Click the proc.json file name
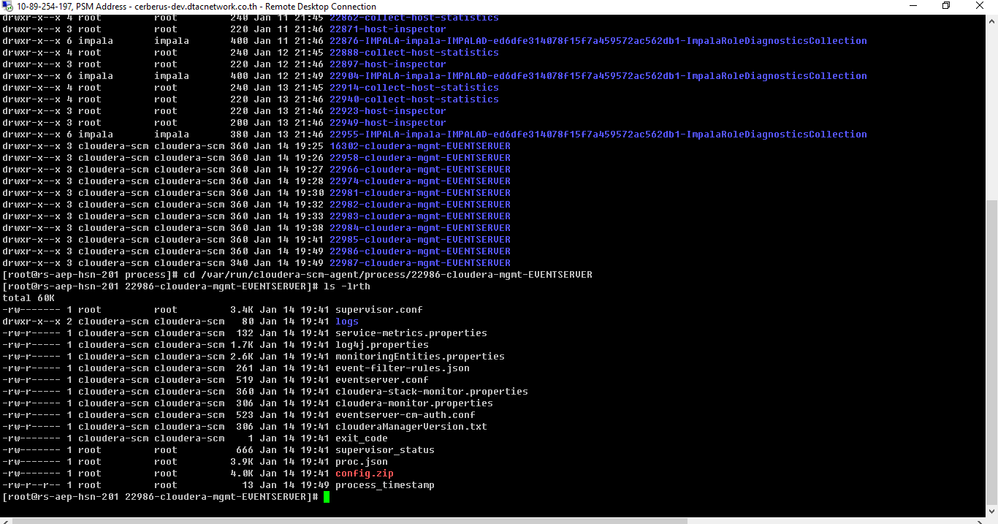Screen dimensions: 998x524 point(362,462)
